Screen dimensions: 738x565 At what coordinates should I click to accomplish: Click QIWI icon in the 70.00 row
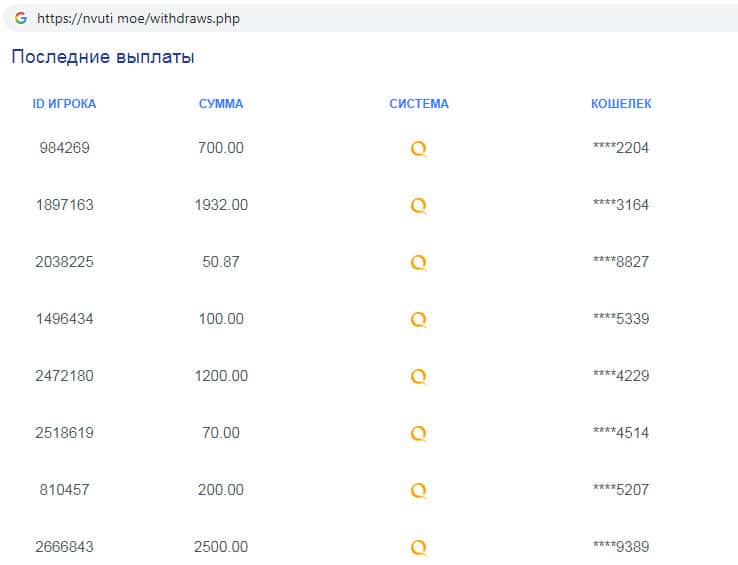click(x=419, y=434)
